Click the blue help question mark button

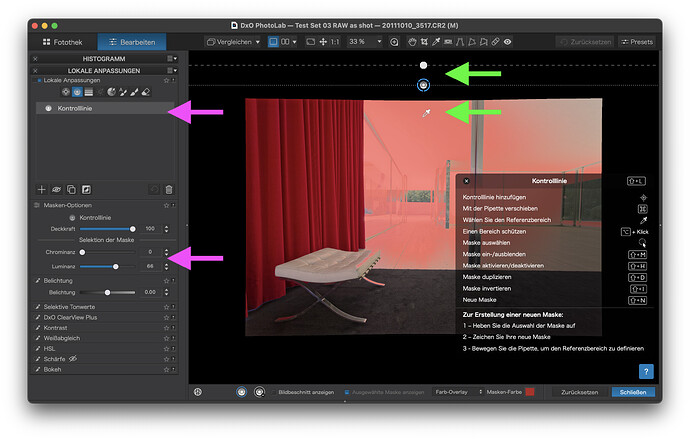pos(646,371)
